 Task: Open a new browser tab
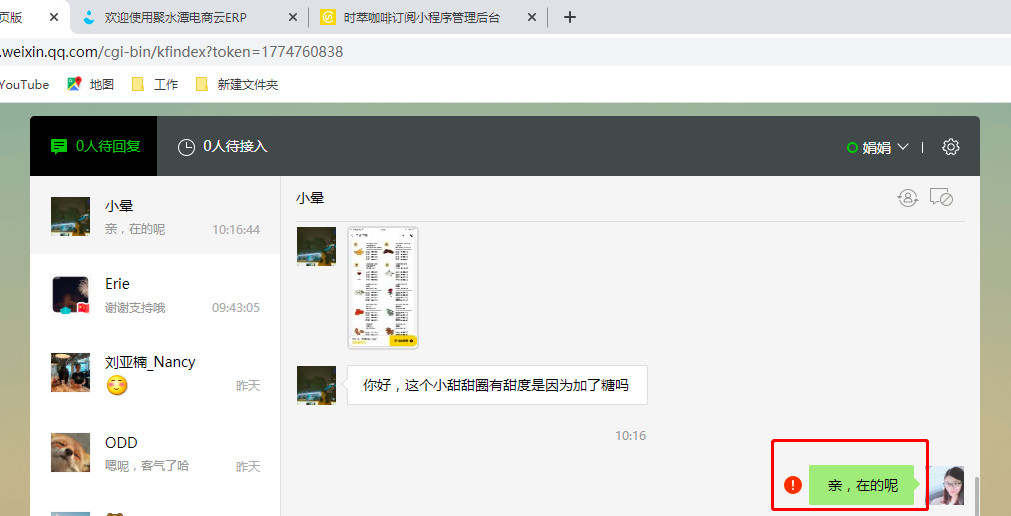(569, 17)
